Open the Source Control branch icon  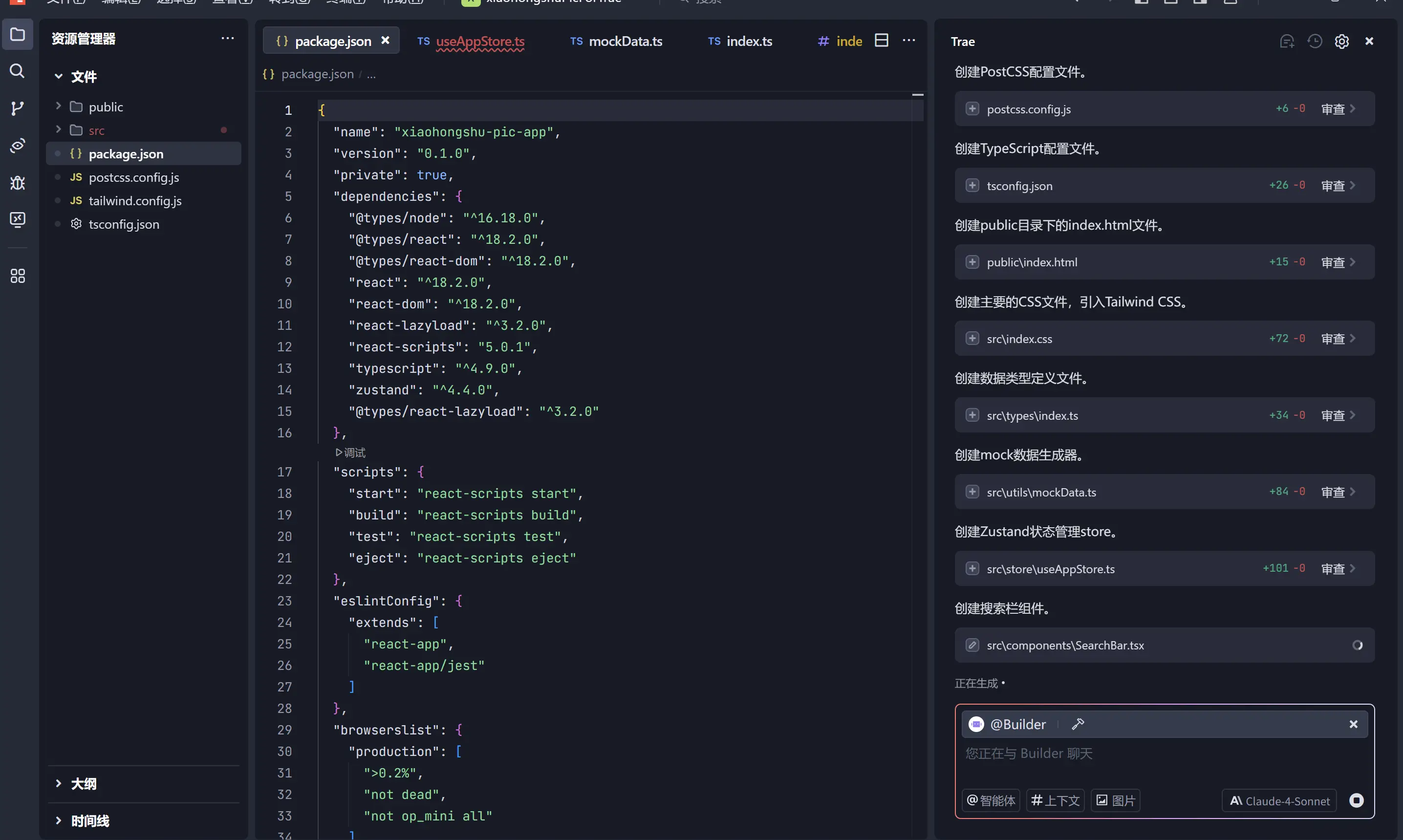pyautogui.click(x=18, y=108)
